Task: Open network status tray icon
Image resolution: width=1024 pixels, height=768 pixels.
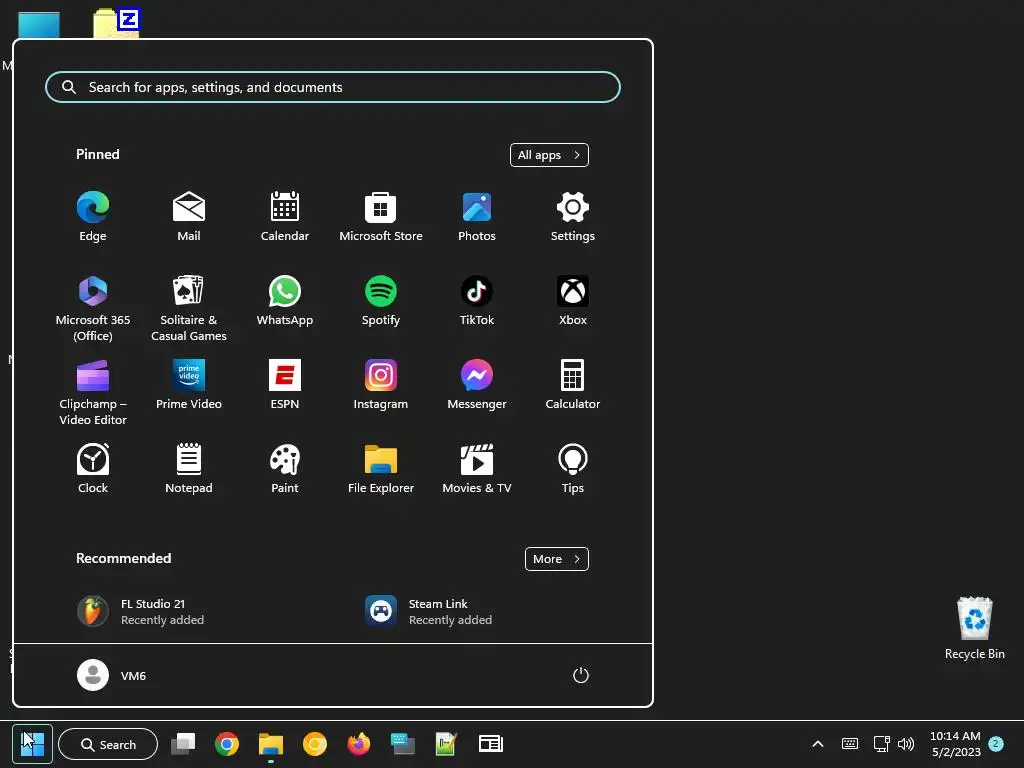Action: tap(881, 744)
